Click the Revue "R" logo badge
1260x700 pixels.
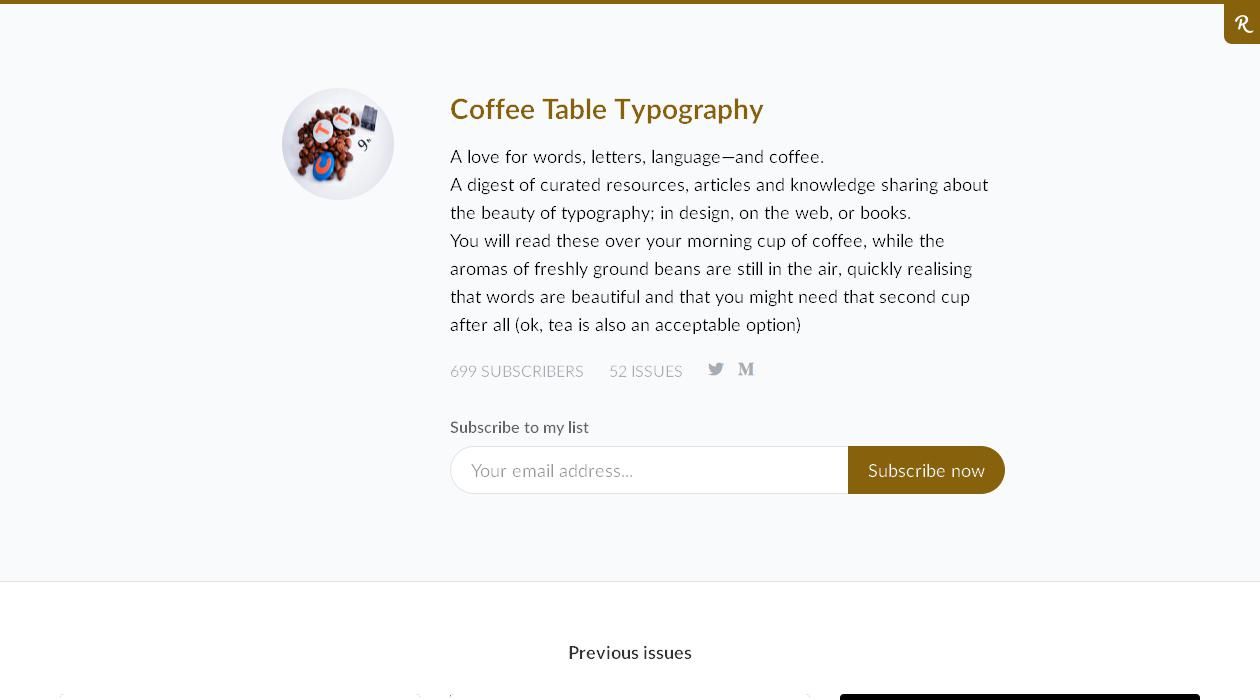(1243, 24)
